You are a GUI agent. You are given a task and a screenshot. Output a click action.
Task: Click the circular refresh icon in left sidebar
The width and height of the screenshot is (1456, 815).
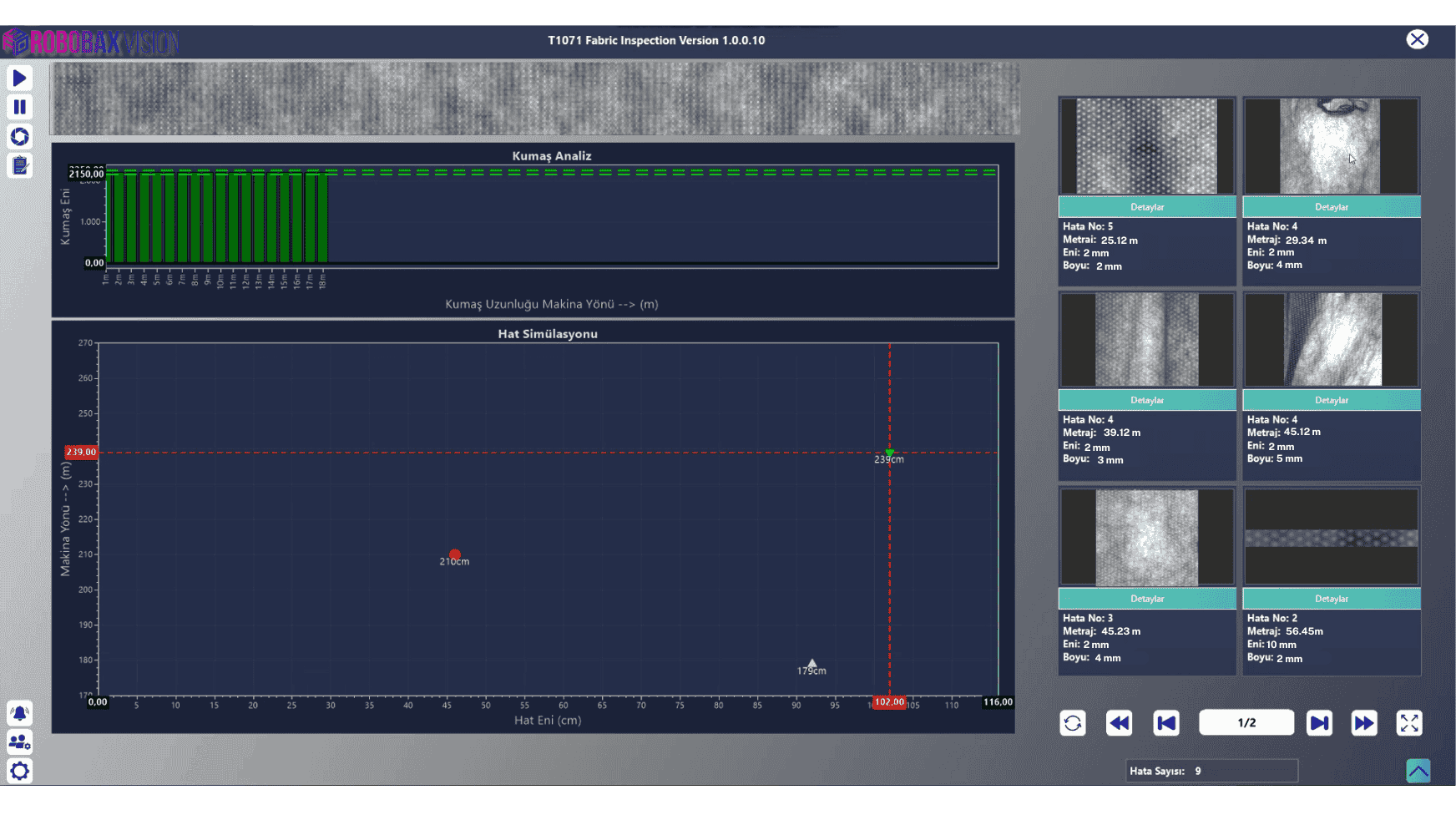[20, 136]
